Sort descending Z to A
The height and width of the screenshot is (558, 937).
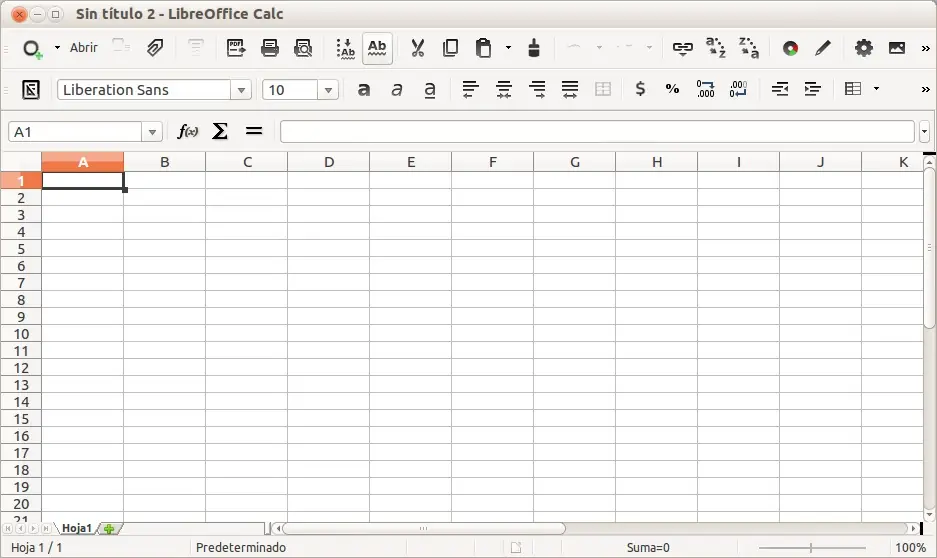(749, 48)
